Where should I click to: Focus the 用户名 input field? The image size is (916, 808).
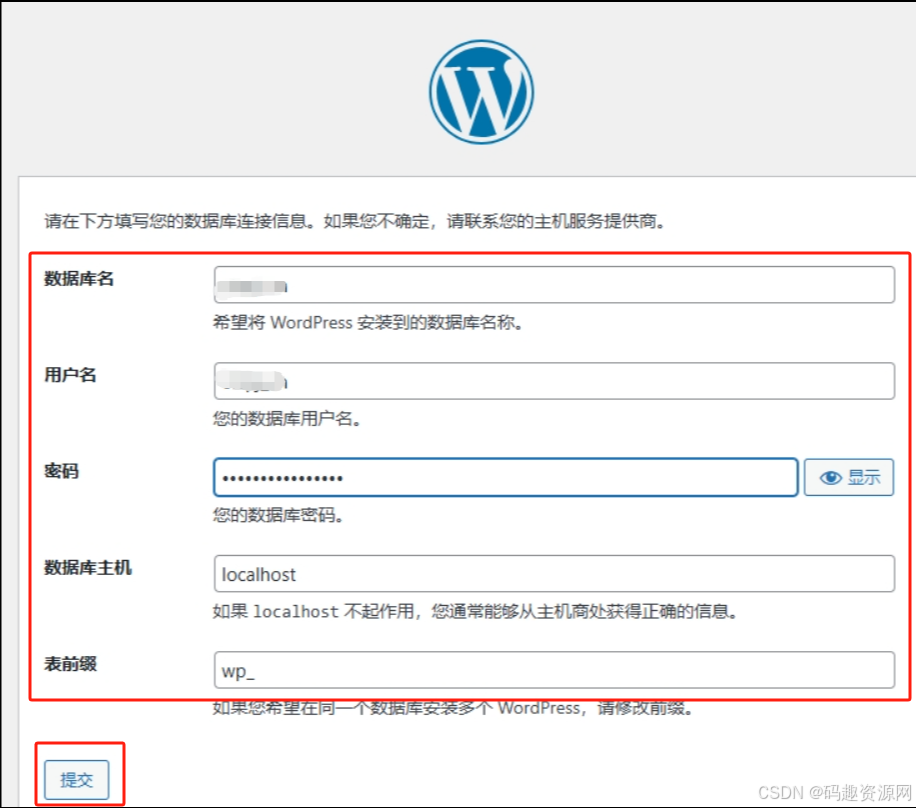click(x=554, y=381)
